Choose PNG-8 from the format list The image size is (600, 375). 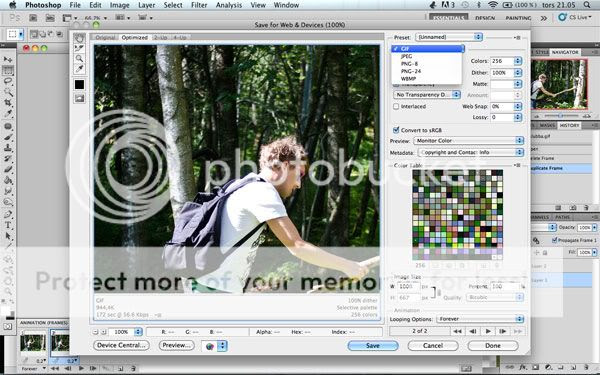tap(409, 64)
